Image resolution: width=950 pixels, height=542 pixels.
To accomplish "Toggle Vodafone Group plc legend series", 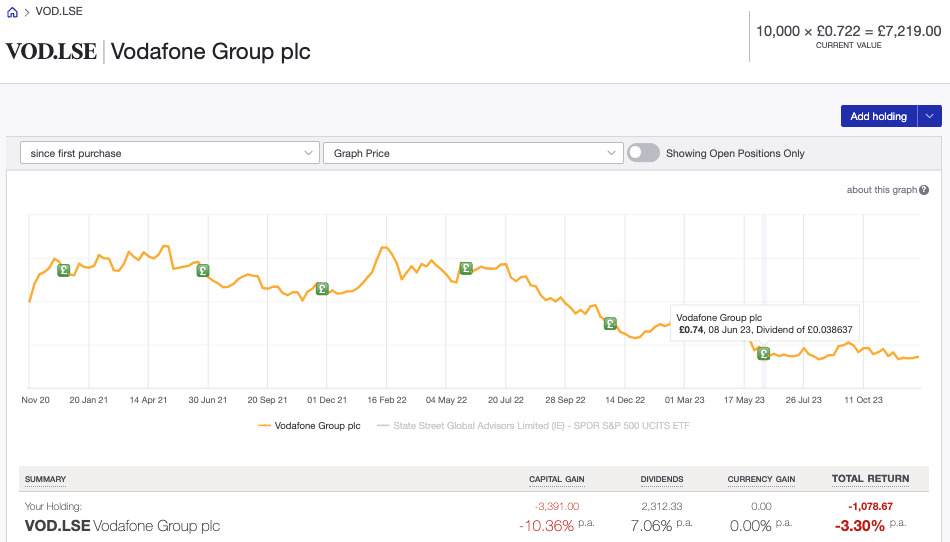I will tap(309, 426).
